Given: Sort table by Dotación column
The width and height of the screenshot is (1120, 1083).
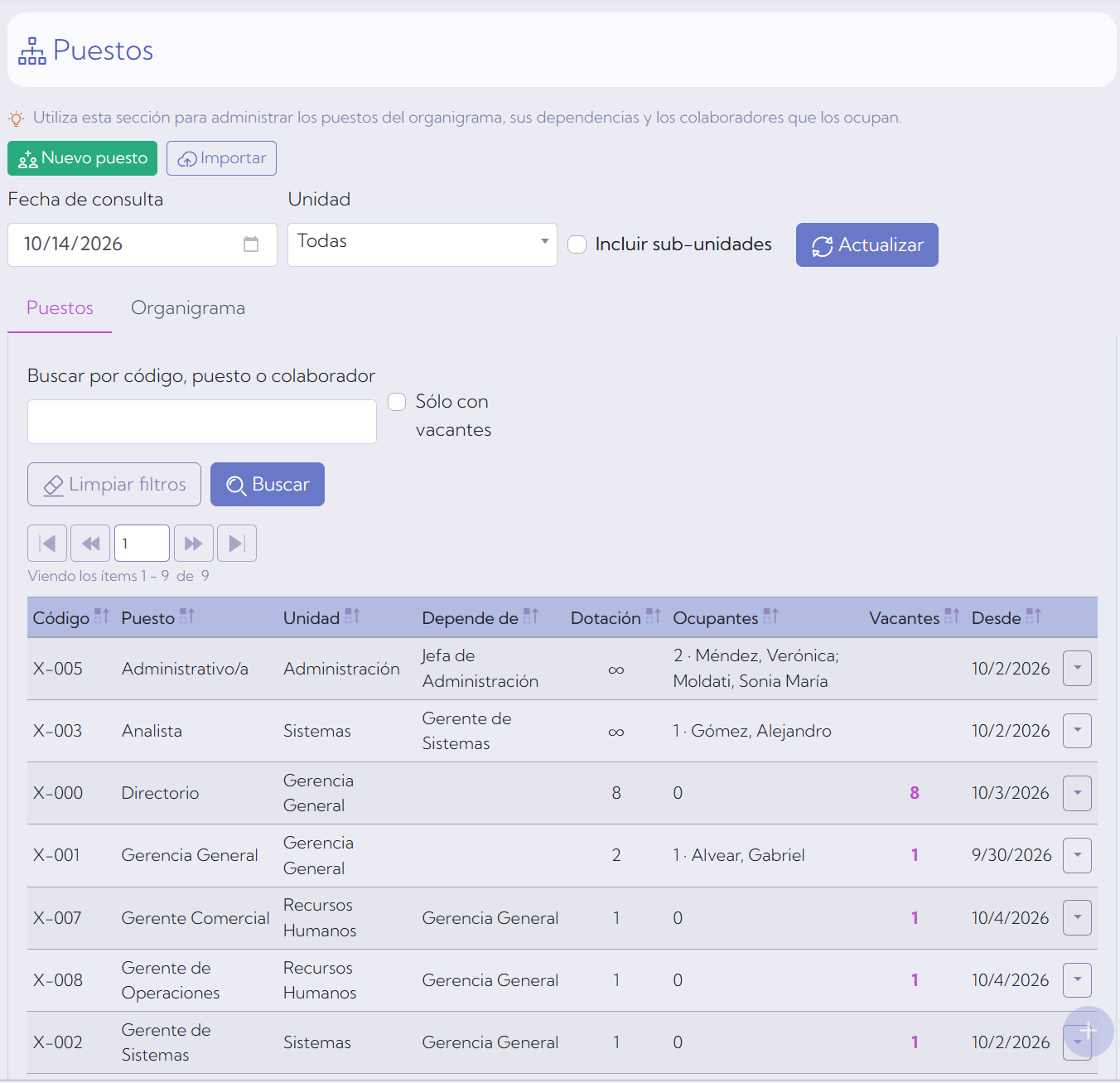Looking at the screenshot, I should 654,616.
